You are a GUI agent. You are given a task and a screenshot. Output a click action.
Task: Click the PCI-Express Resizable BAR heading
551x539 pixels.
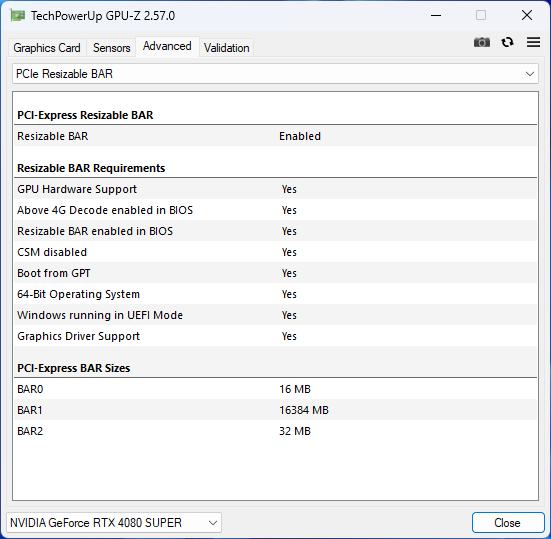tap(85, 115)
